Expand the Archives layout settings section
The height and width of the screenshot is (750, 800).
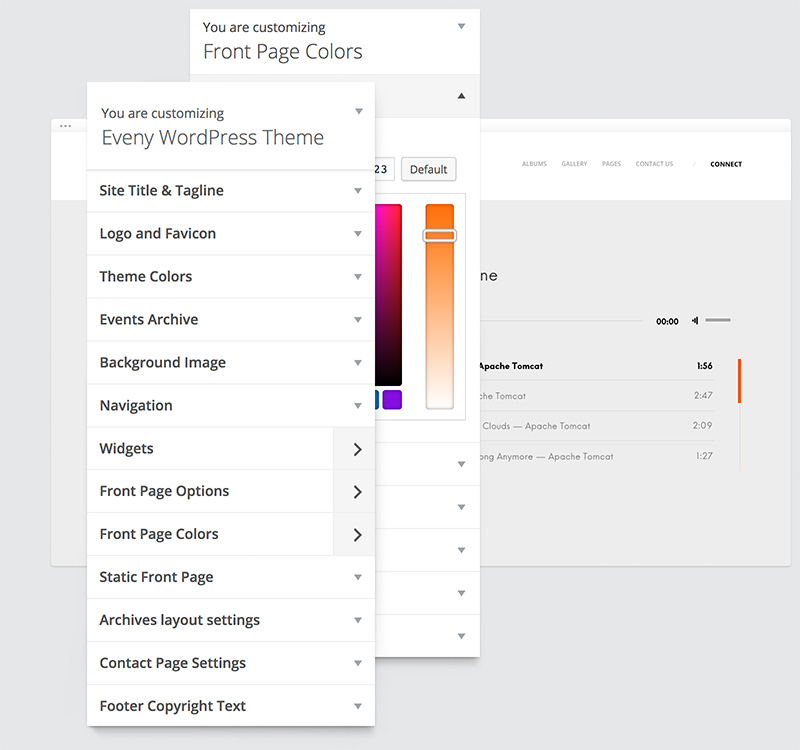pos(231,620)
